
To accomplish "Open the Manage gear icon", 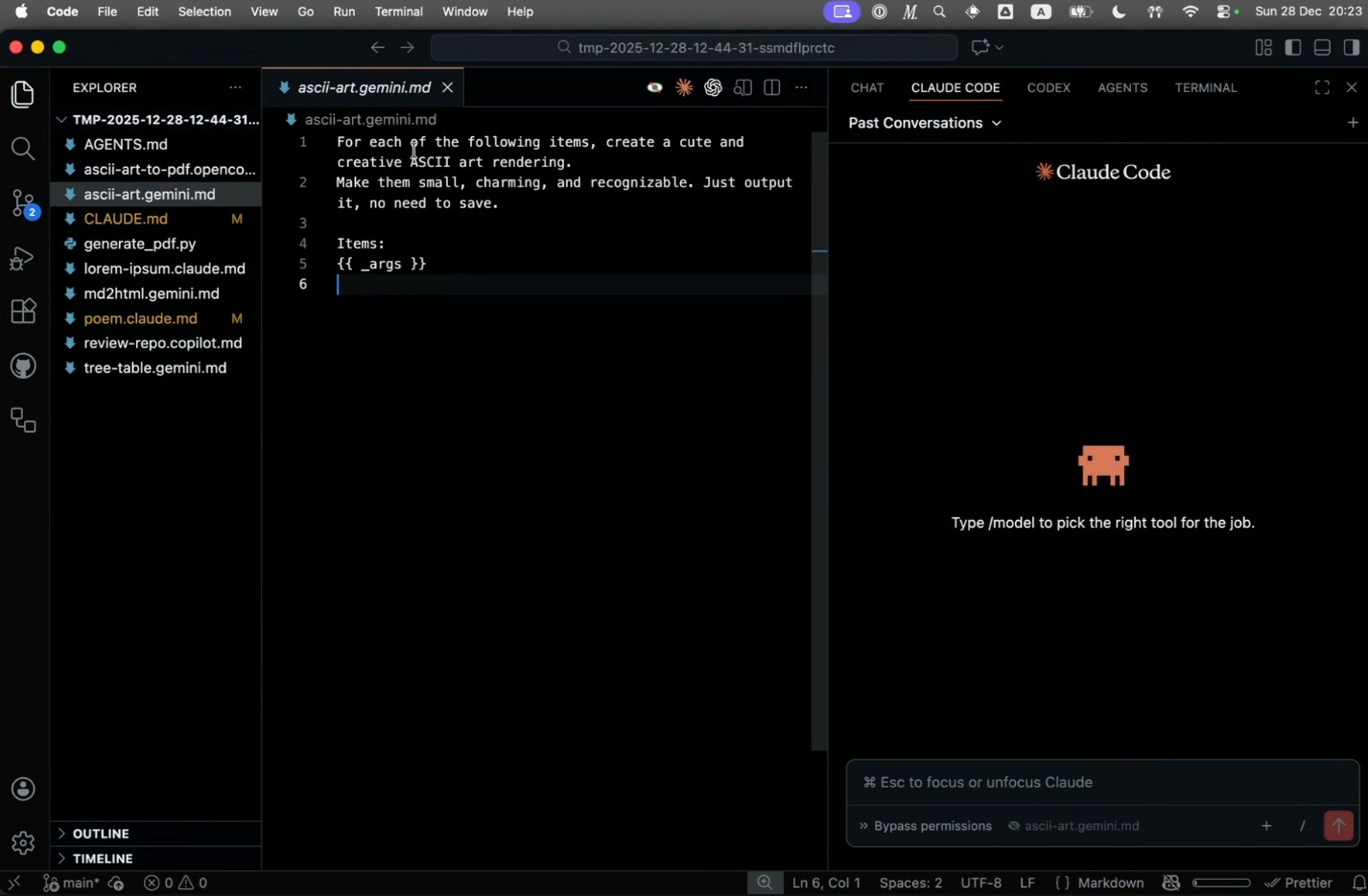I will [23, 843].
